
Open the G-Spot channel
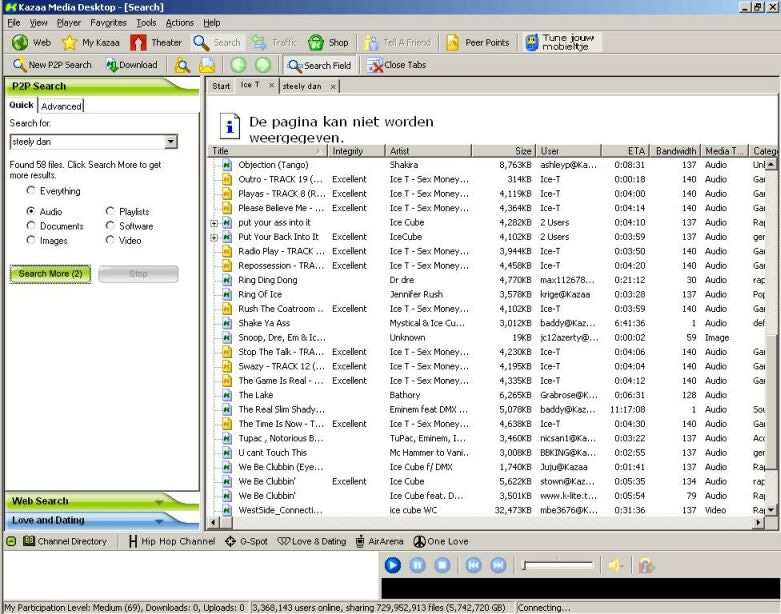pyautogui.click(x=246, y=541)
